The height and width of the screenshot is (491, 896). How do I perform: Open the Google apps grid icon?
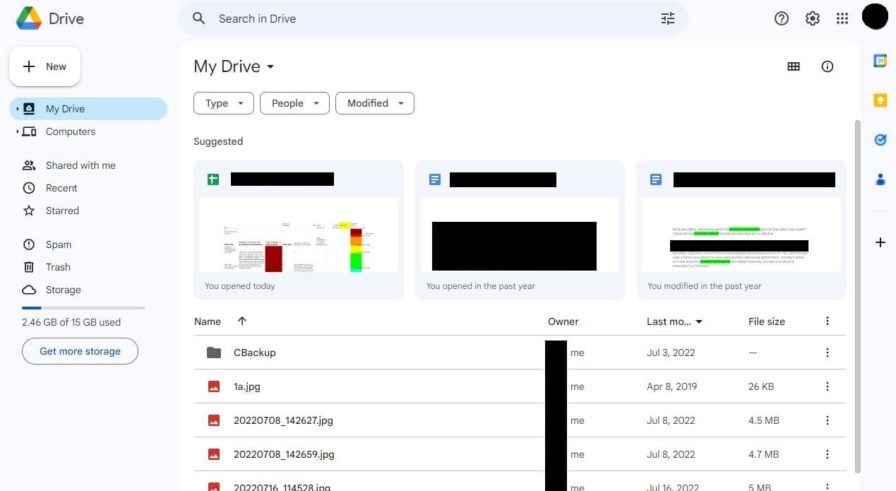[842, 18]
